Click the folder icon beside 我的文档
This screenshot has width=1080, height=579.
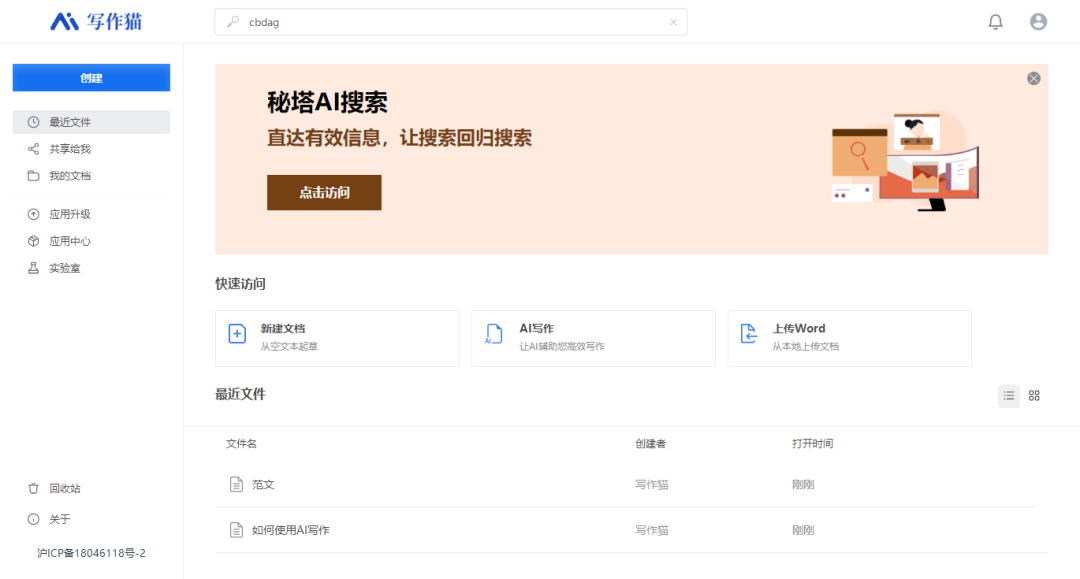(33, 176)
